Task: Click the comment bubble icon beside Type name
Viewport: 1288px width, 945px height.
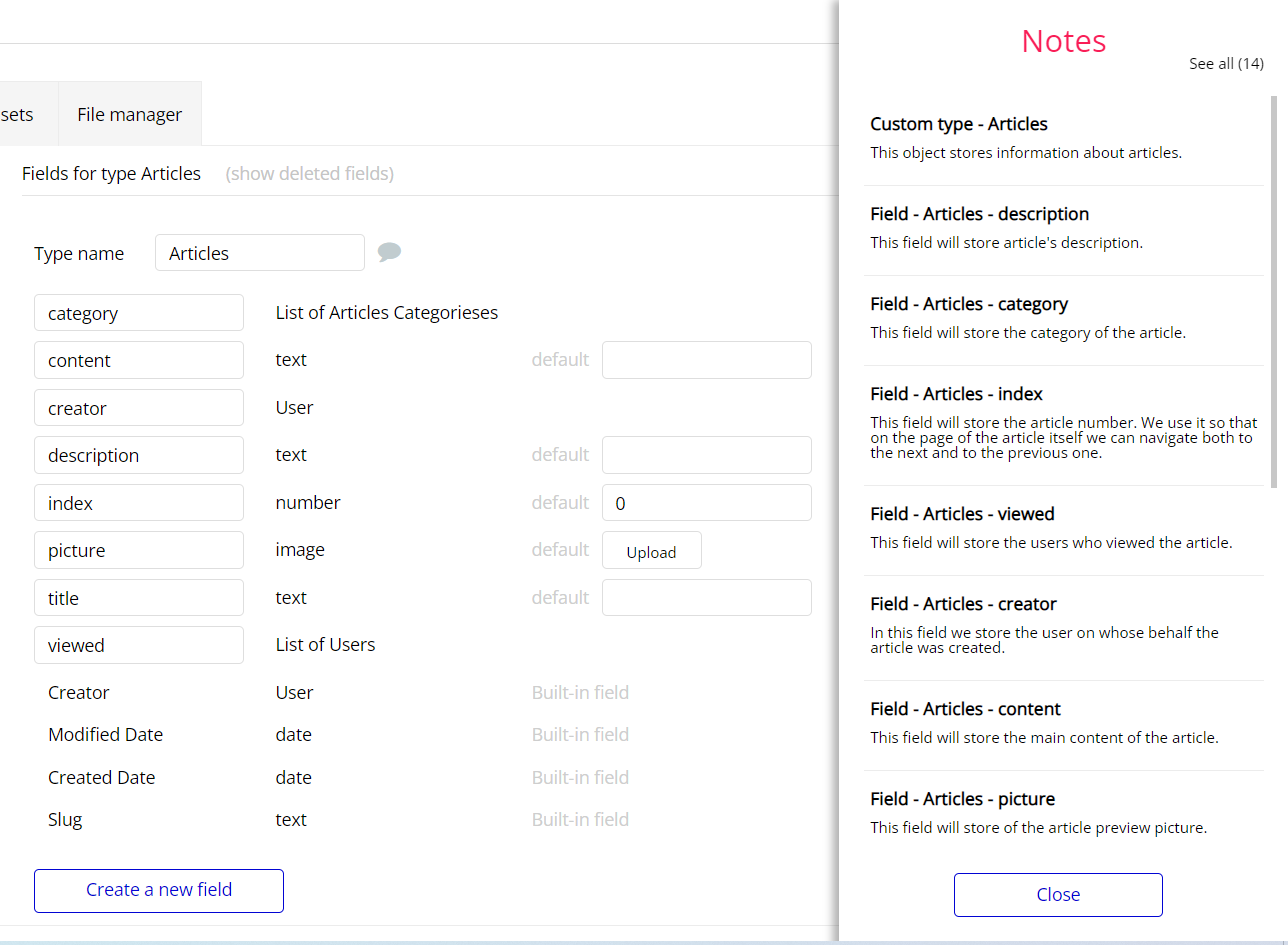Action: [389, 252]
